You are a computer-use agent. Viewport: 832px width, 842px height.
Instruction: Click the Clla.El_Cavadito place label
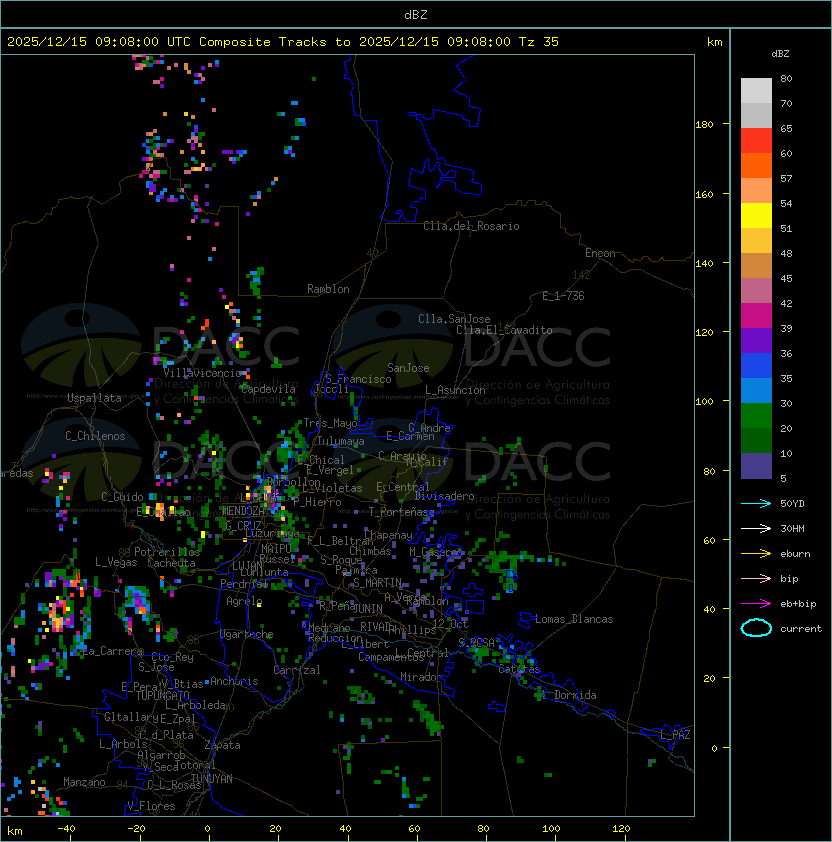[504, 330]
